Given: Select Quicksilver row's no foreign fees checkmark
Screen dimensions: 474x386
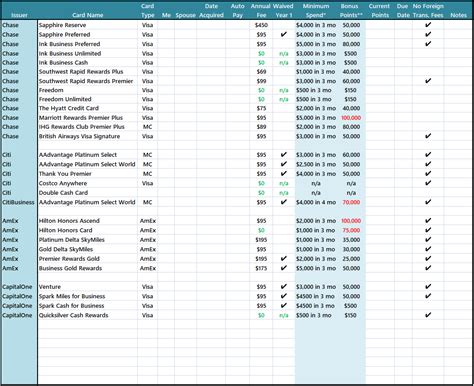Looking at the screenshot, I should [x=428, y=315].
